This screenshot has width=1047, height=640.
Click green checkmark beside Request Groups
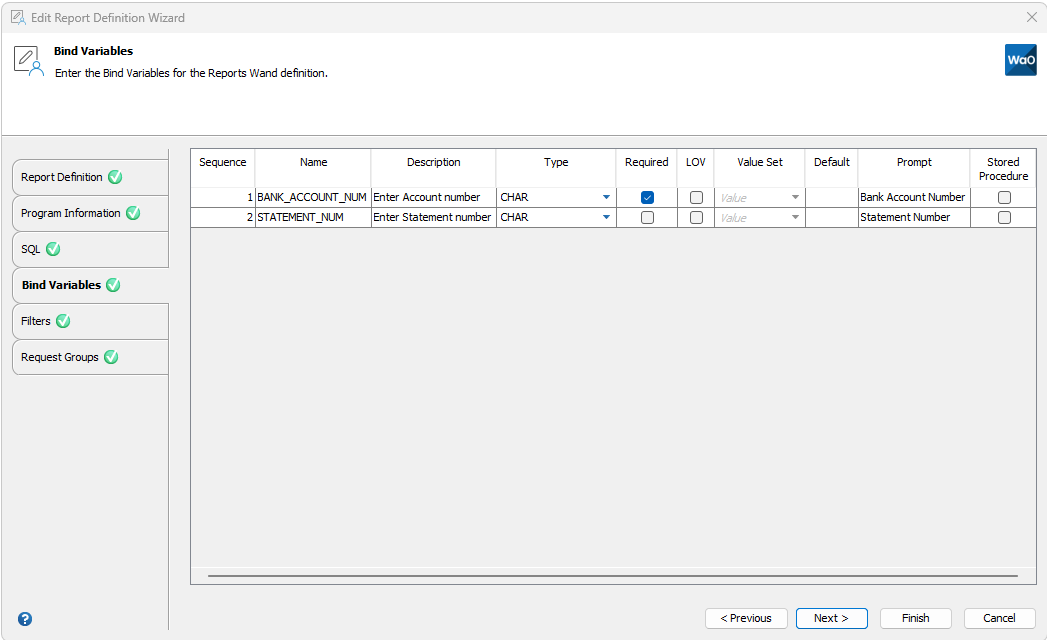click(111, 357)
